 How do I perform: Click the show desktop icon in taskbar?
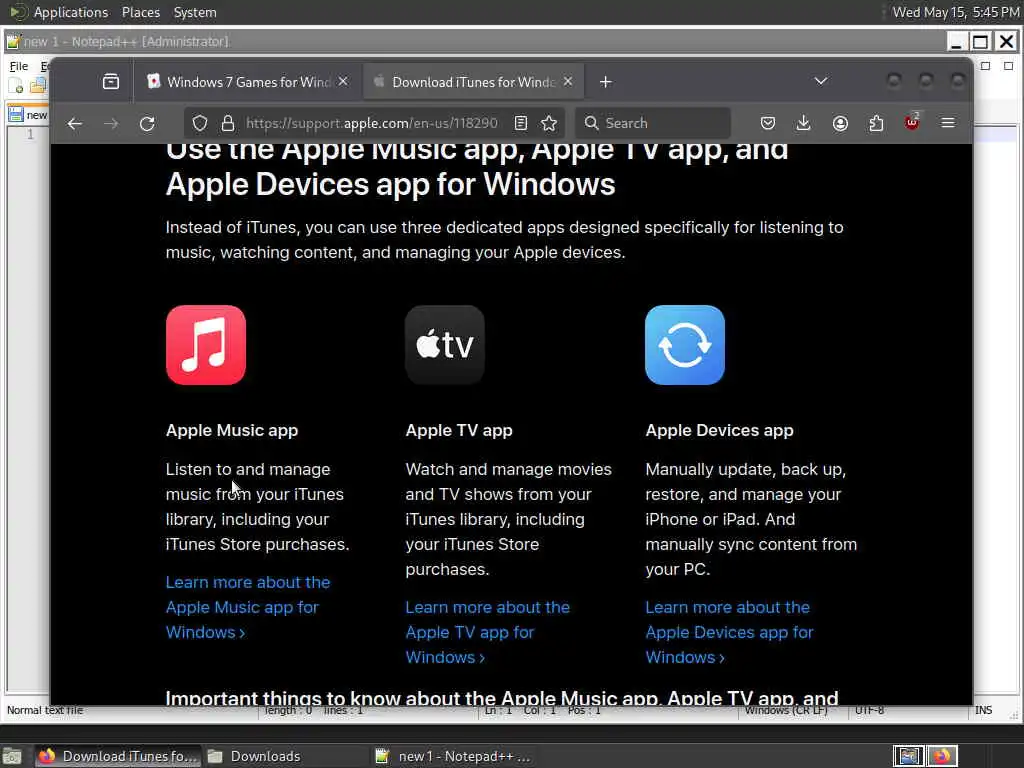tap(12, 756)
